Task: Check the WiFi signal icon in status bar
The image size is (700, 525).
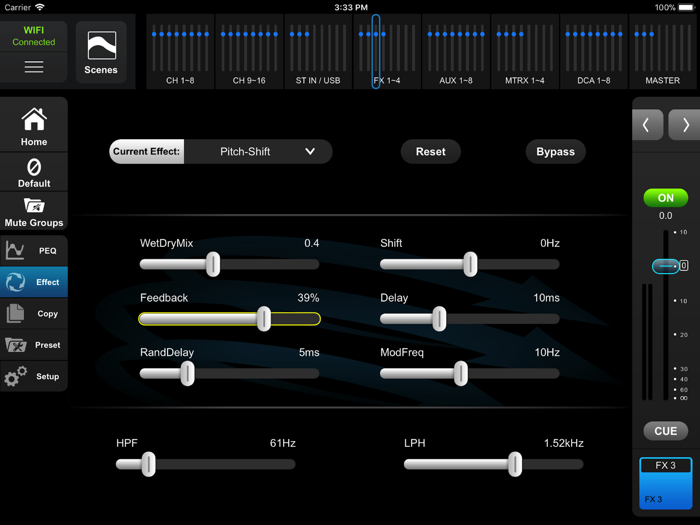Action: click(x=40, y=7)
